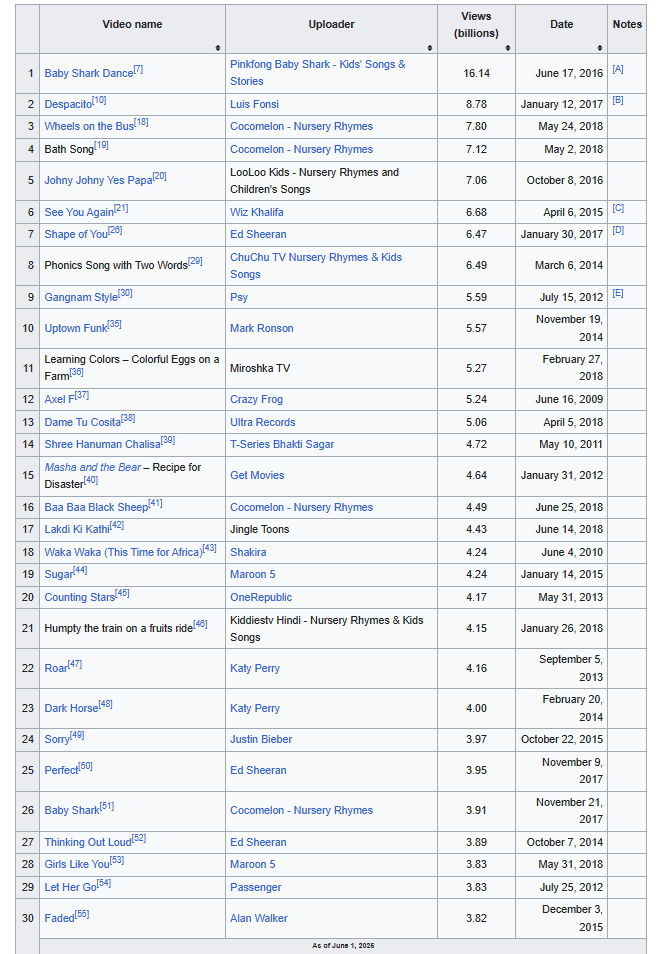
Task: Open the Mark Ronson link
Action: tap(262, 329)
